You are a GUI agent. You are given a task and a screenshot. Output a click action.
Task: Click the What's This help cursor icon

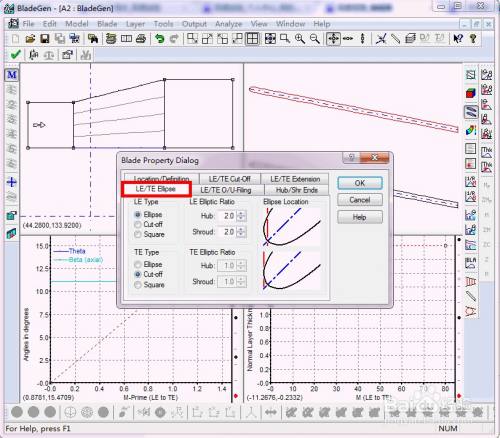pyautogui.click(x=458, y=39)
